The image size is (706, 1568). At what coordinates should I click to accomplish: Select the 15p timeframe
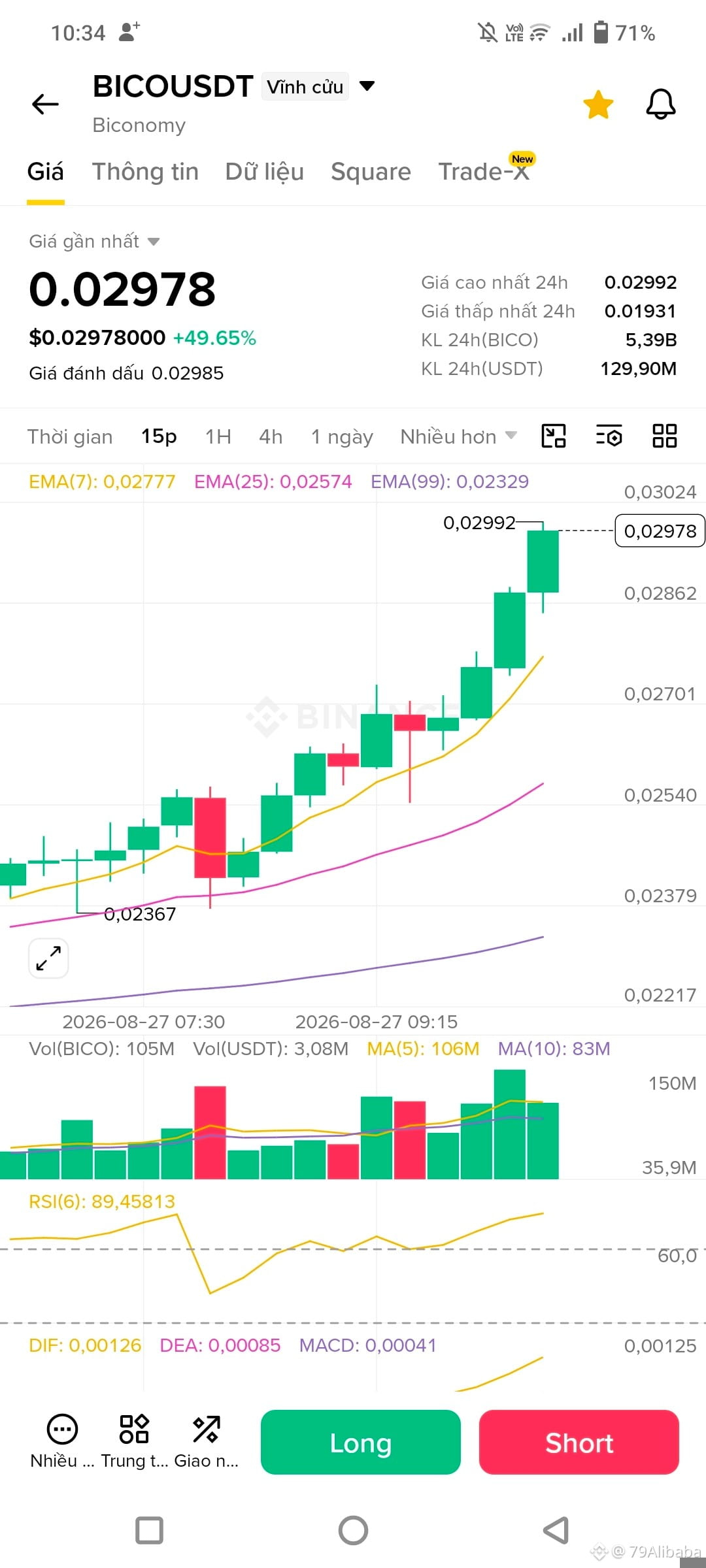click(x=159, y=436)
